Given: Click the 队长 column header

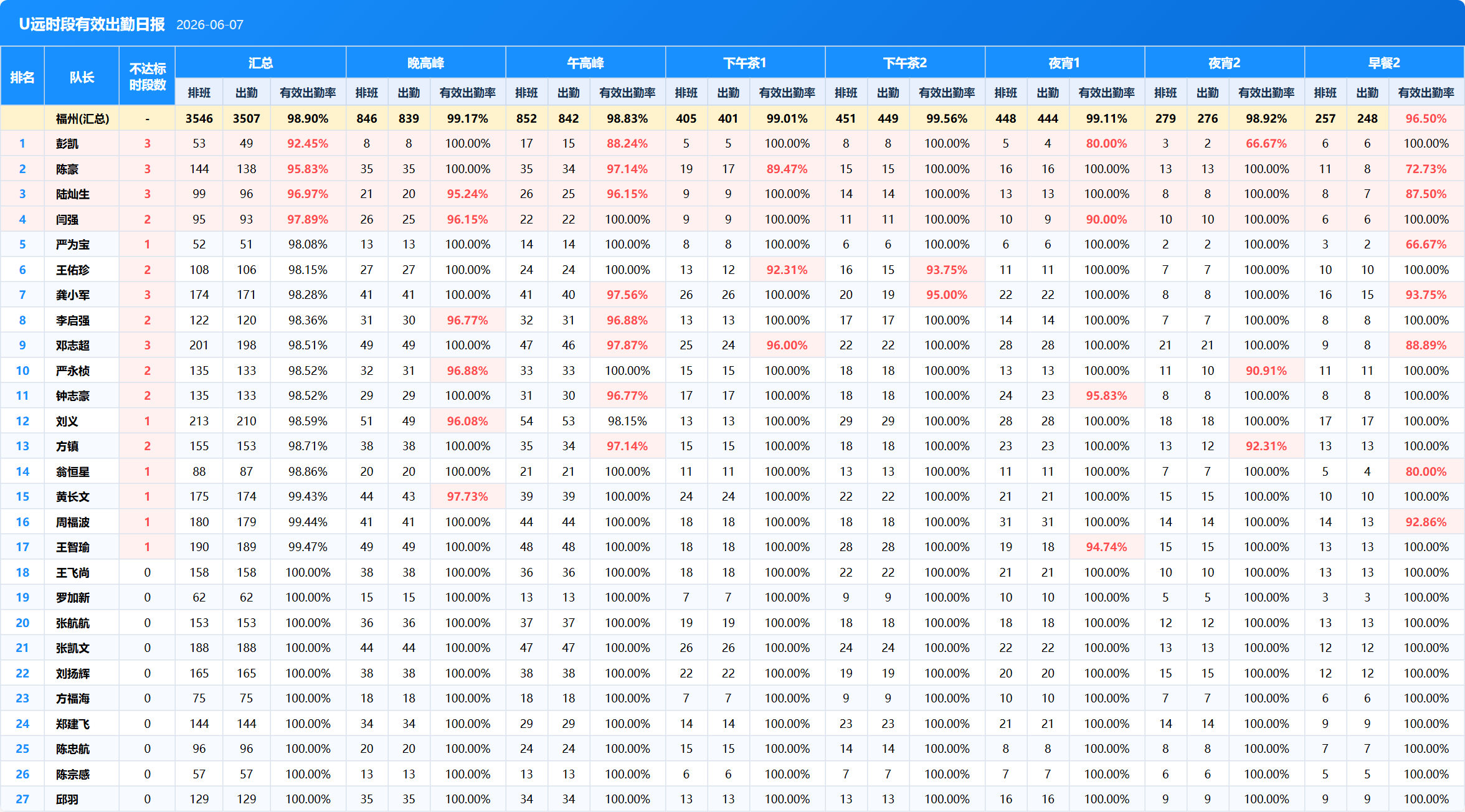Looking at the screenshot, I should (82, 77).
